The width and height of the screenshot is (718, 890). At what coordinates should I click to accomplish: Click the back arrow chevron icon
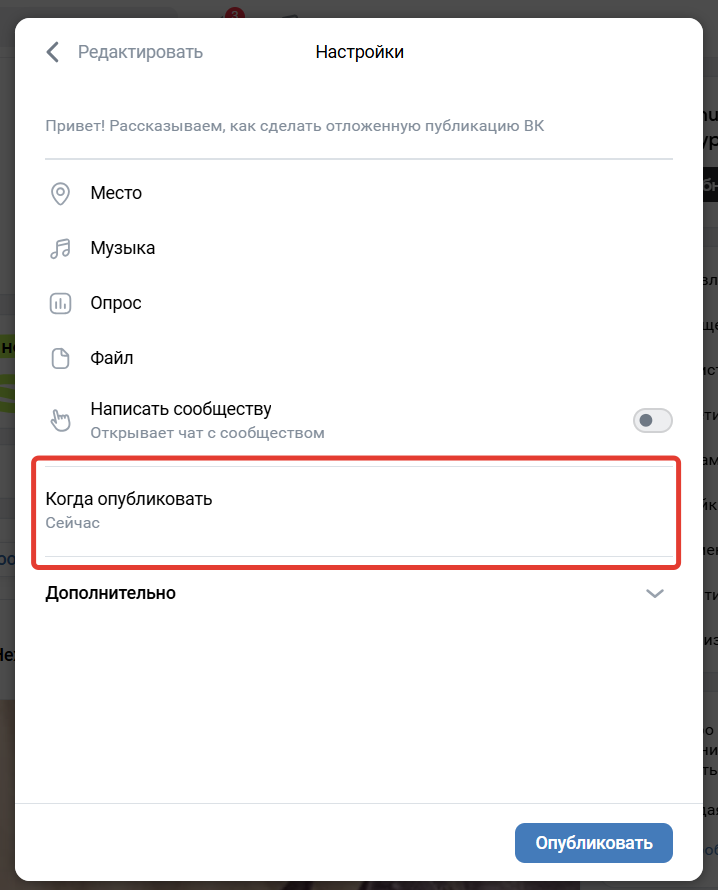(x=52, y=52)
